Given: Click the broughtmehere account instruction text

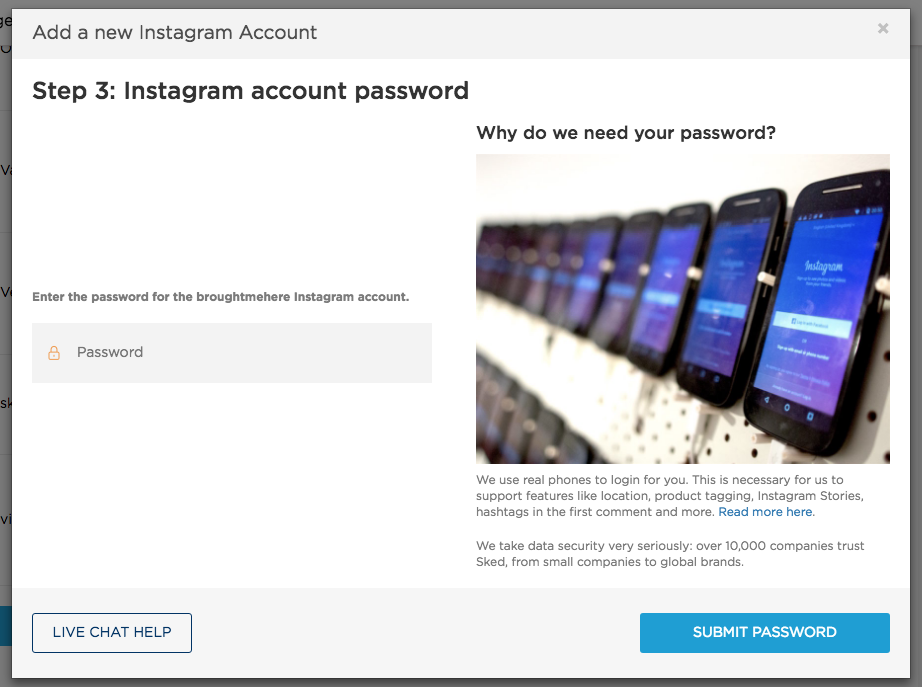Looking at the screenshot, I should tap(221, 297).
